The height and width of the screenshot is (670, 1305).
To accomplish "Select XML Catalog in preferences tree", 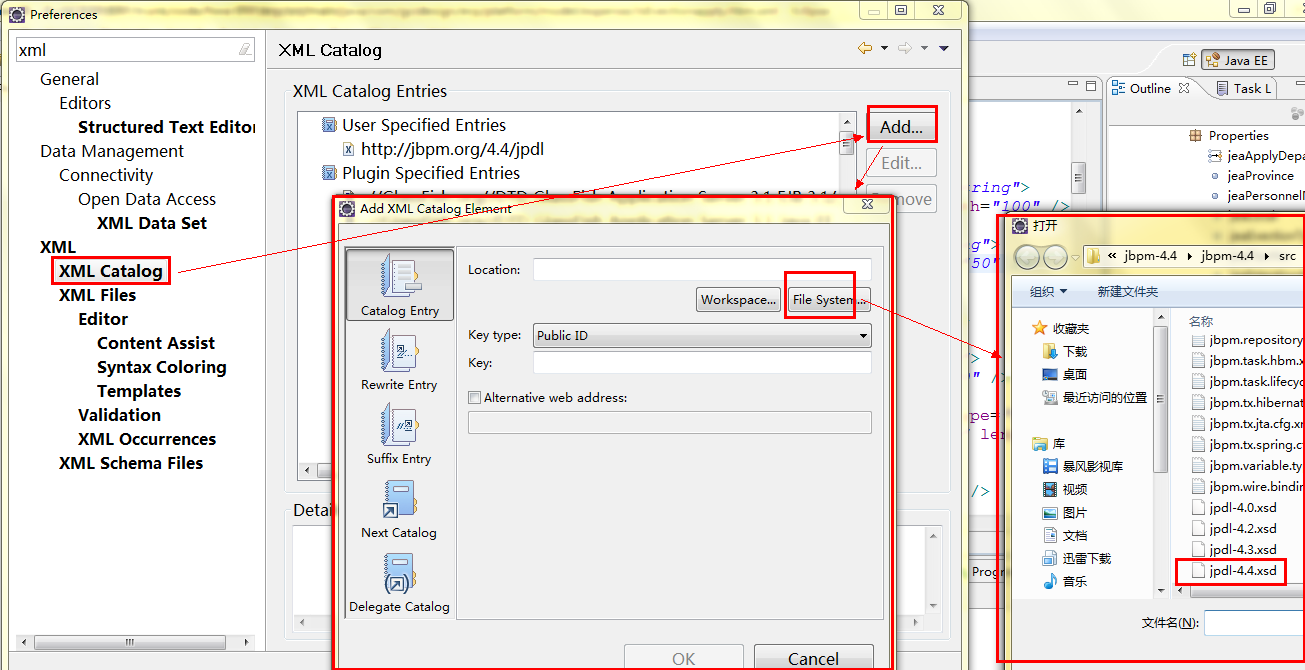I will [110, 271].
